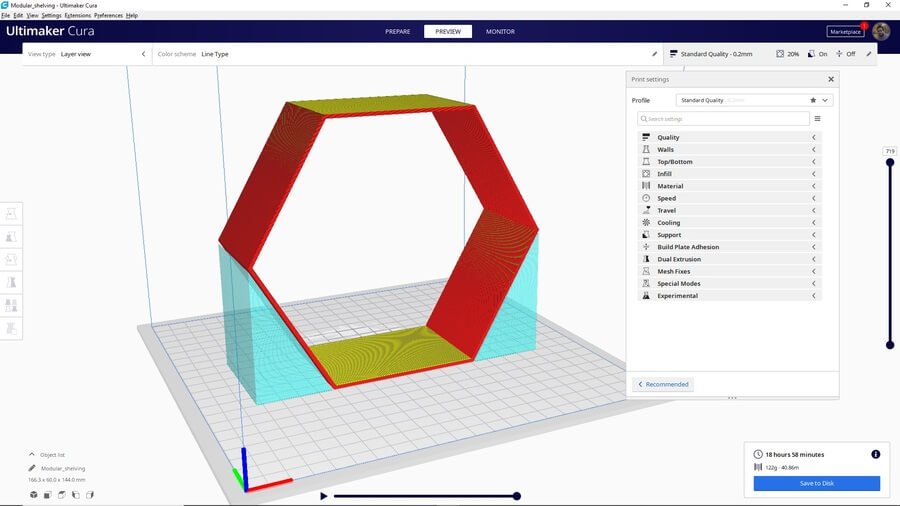The height and width of the screenshot is (506, 900).
Task: Click the user account avatar
Action: [x=881, y=32]
